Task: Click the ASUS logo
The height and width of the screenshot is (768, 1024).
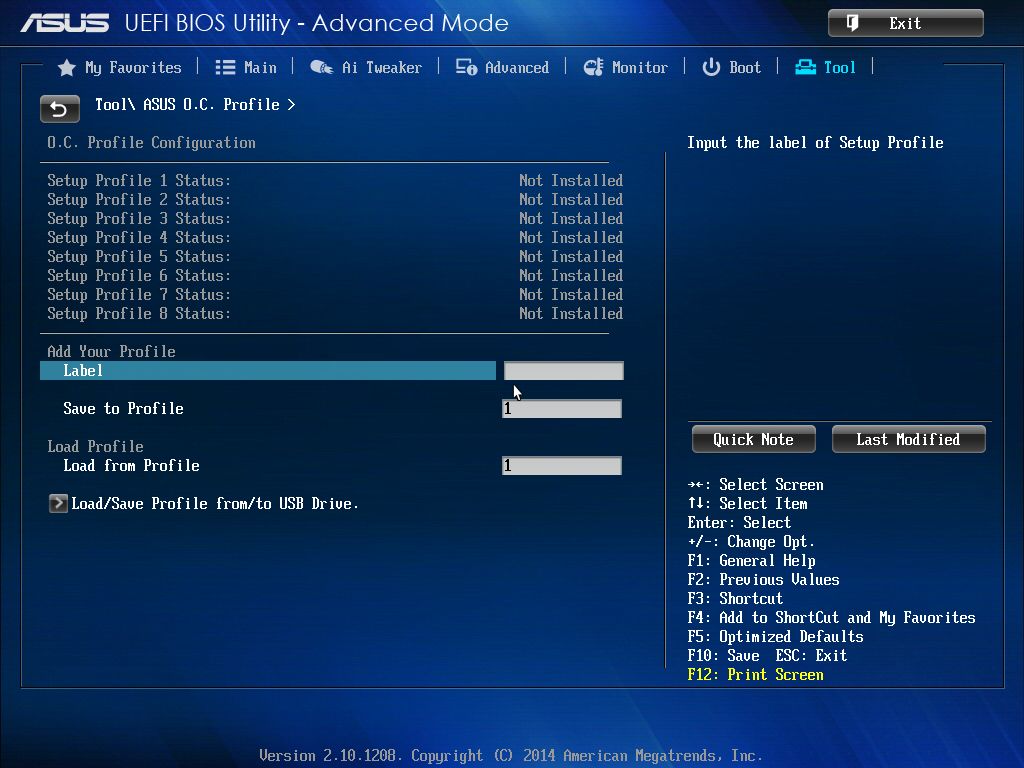Action: (65, 24)
